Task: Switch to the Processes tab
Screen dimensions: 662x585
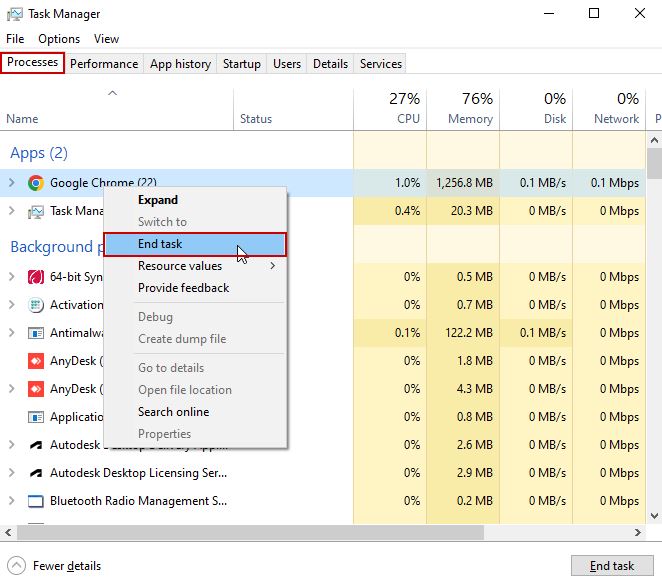Action: tap(33, 62)
